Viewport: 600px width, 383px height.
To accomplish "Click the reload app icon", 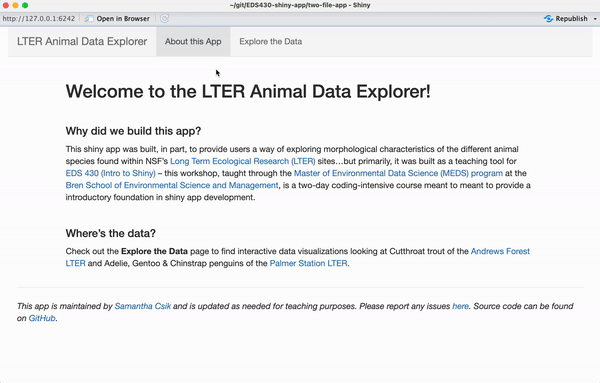I will [x=165, y=18].
